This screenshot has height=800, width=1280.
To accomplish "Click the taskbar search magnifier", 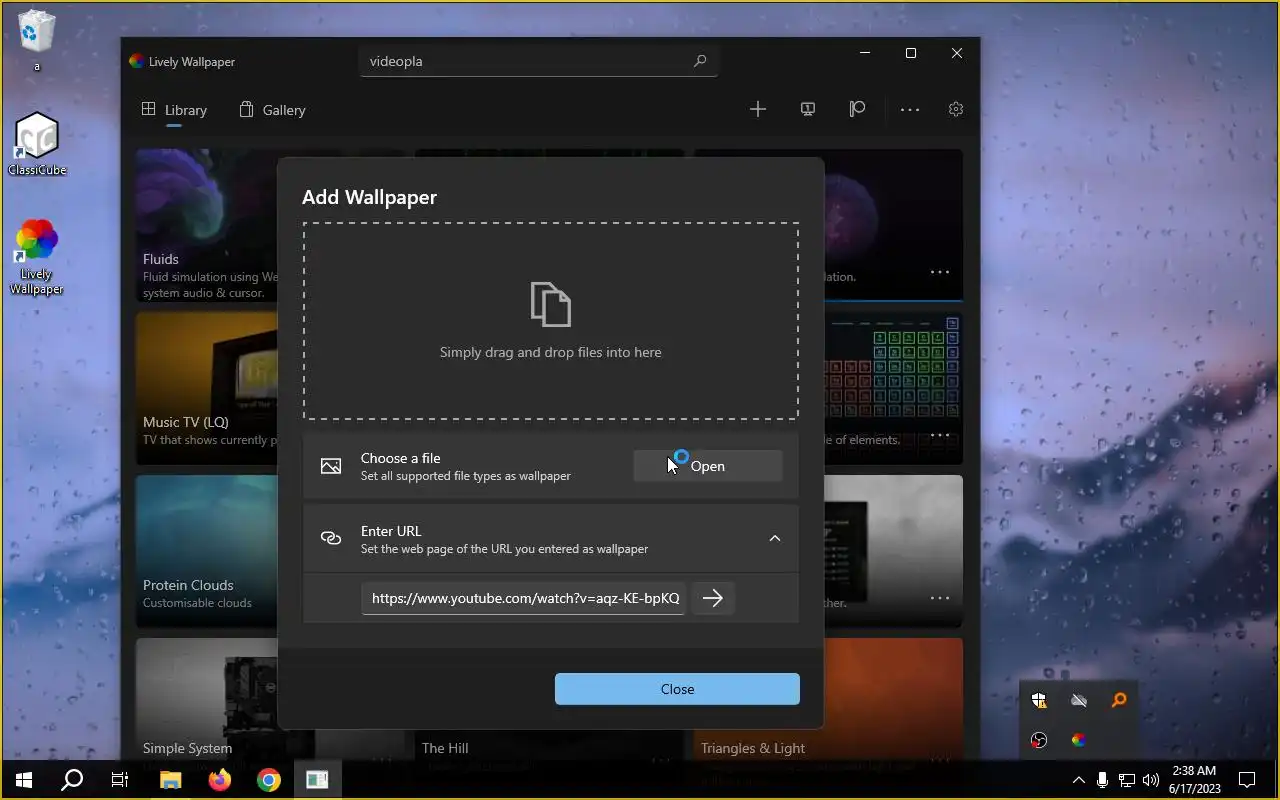I will click(72, 780).
